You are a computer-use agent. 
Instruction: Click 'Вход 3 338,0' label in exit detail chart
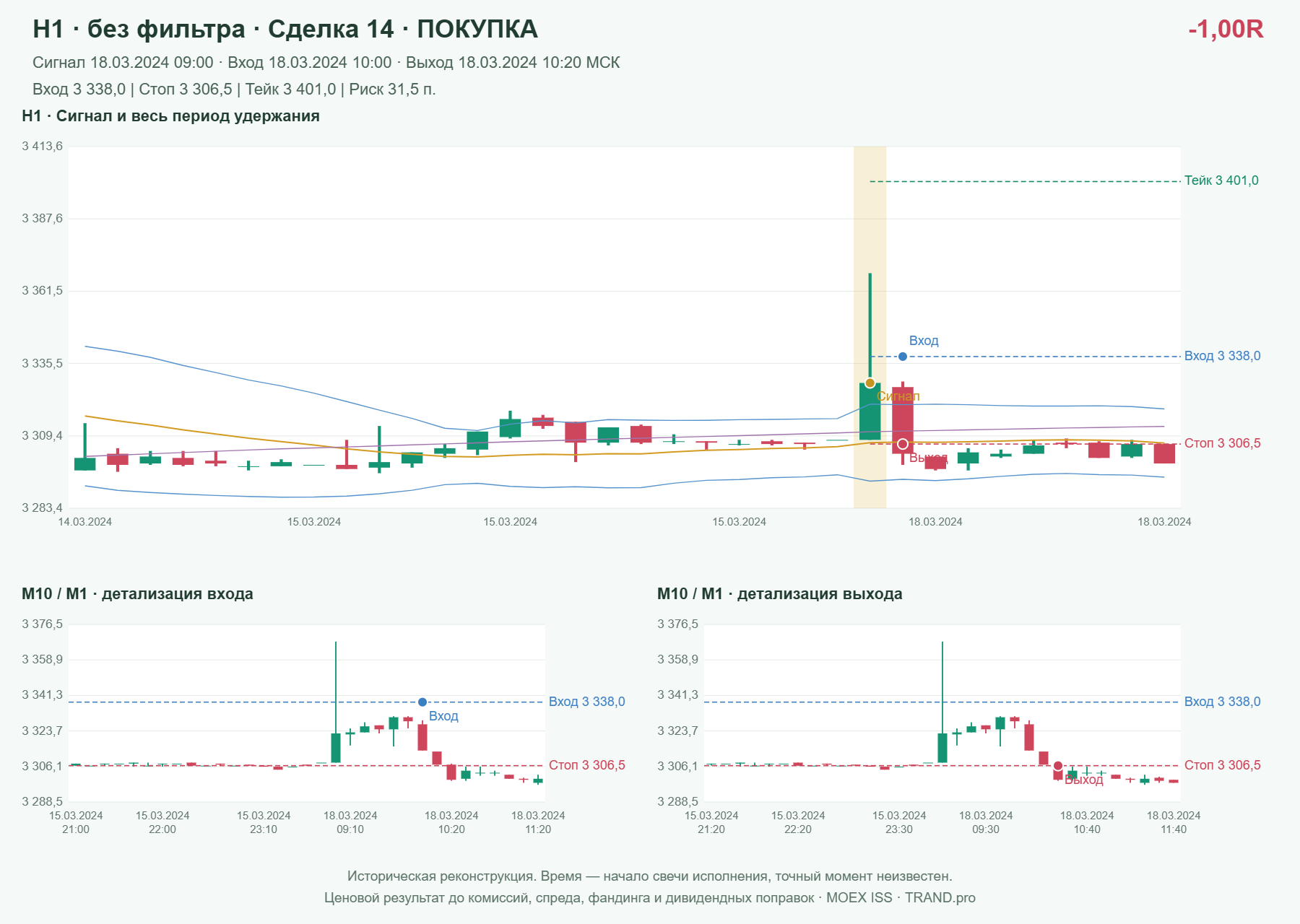tap(1222, 702)
